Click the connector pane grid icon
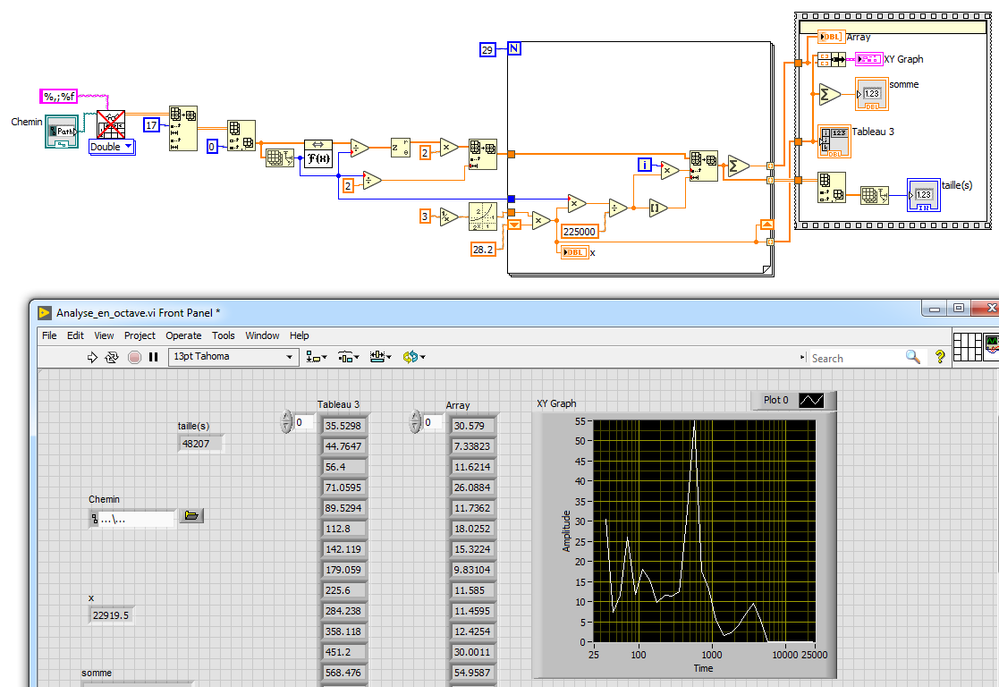 pos(967,347)
